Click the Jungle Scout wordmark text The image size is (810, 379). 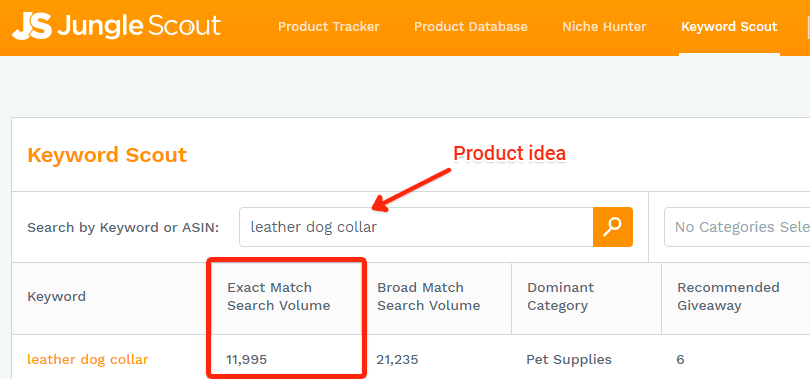pos(139,26)
